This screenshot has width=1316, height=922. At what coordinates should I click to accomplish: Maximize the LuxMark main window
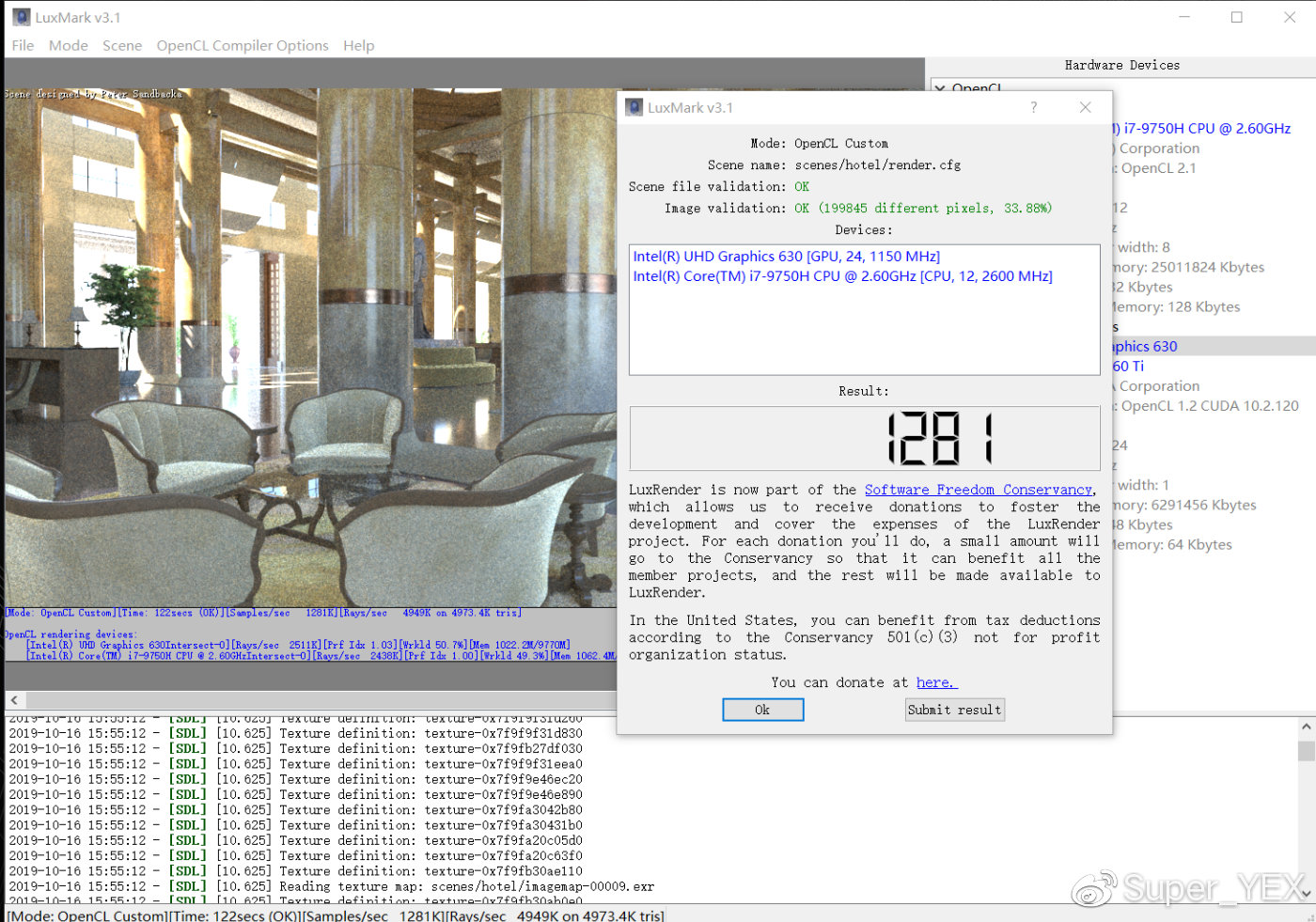(1237, 17)
